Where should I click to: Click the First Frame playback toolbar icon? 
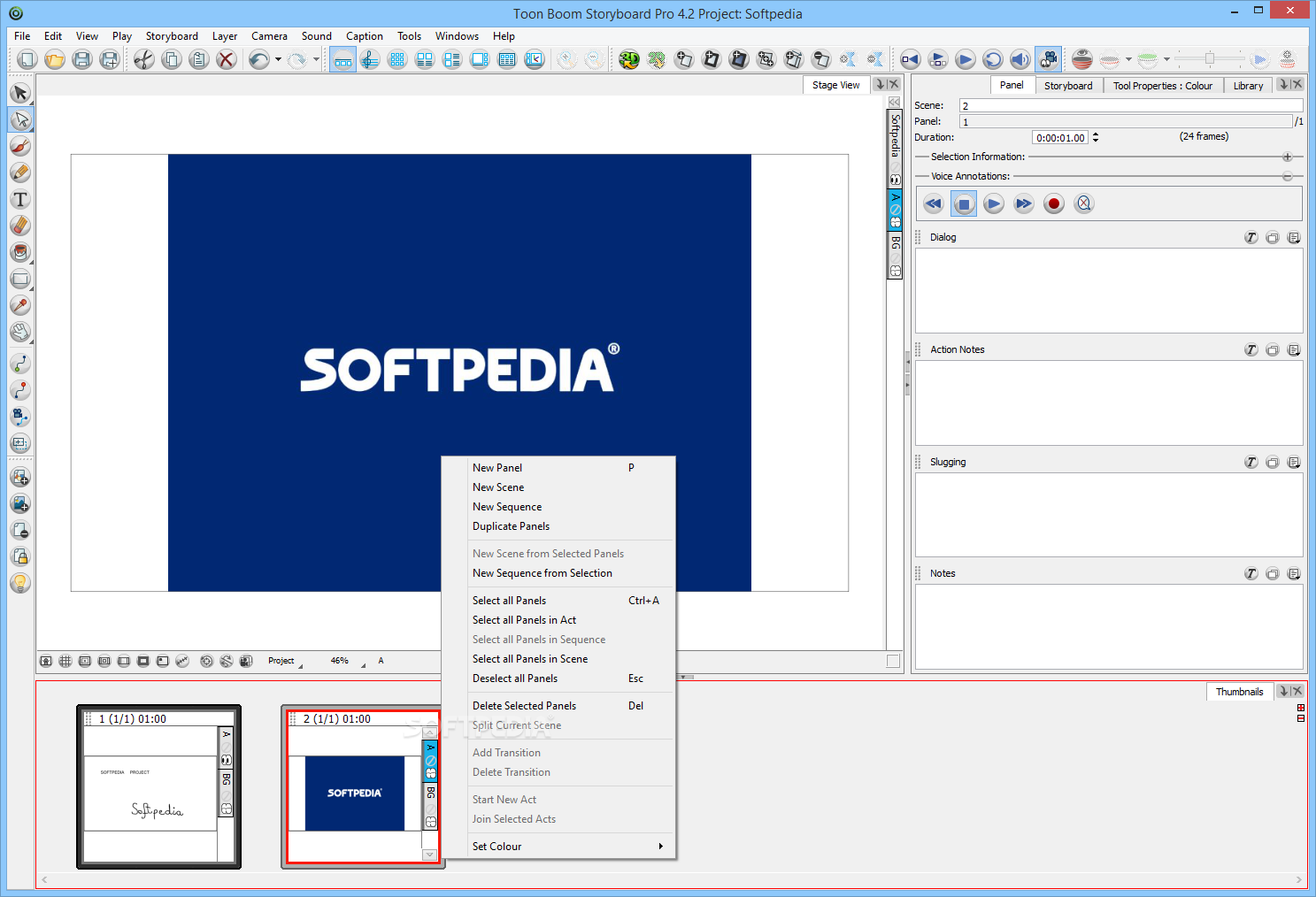(911, 59)
